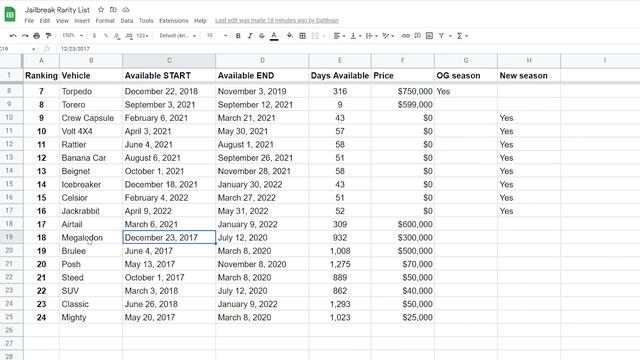This screenshot has height=360, width=640.
Task: Select the Jackrabbit cell
Action: tap(91, 211)
